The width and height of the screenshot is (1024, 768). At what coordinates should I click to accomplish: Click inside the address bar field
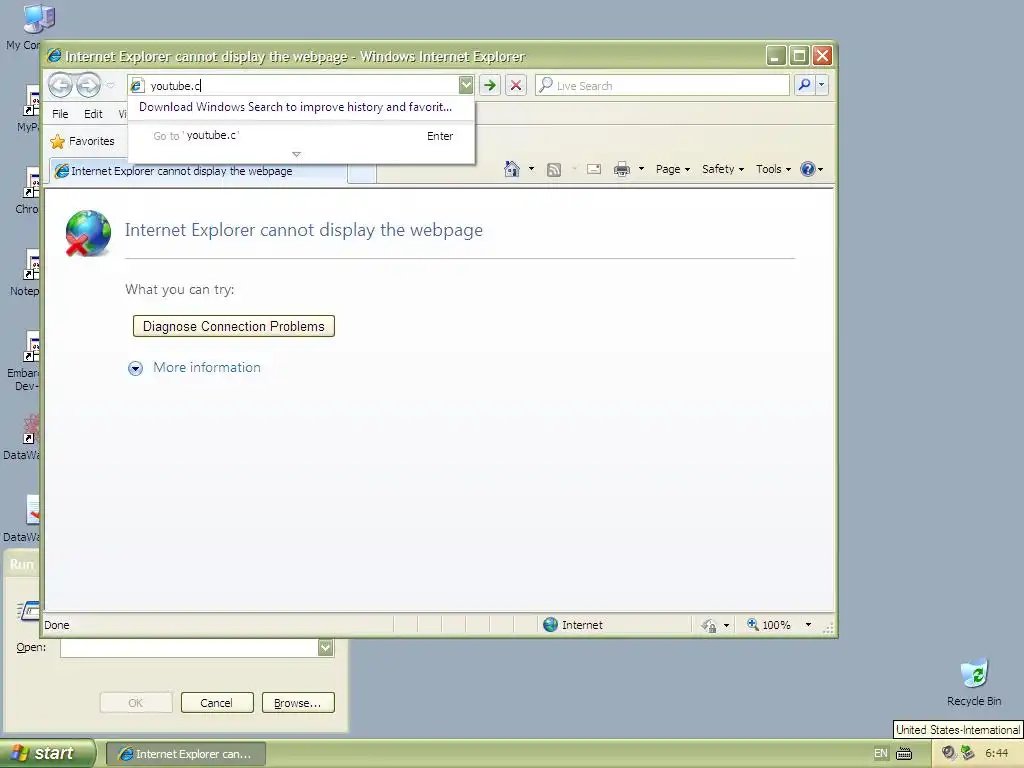300,86
